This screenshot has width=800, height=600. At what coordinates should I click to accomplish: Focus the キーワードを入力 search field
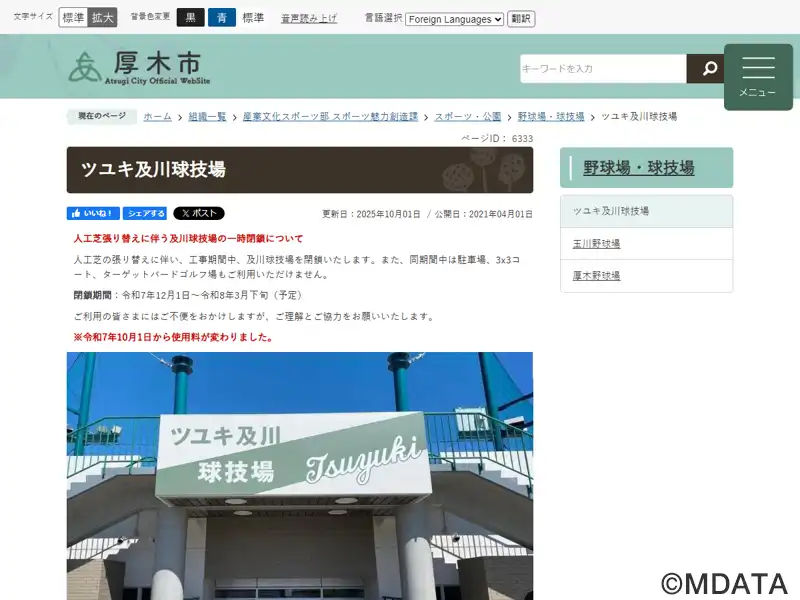click(x=603, y=68)
